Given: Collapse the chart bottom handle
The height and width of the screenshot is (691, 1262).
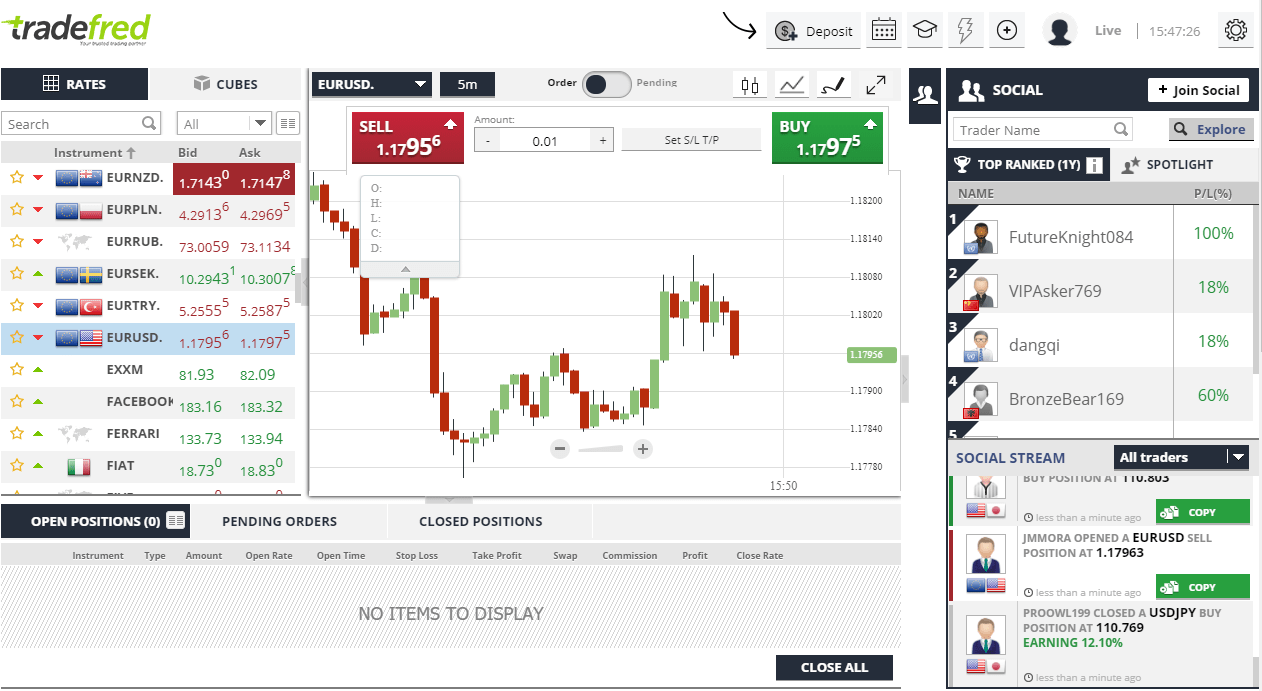Looking at the screenshot, I should [x=448, y=498].
